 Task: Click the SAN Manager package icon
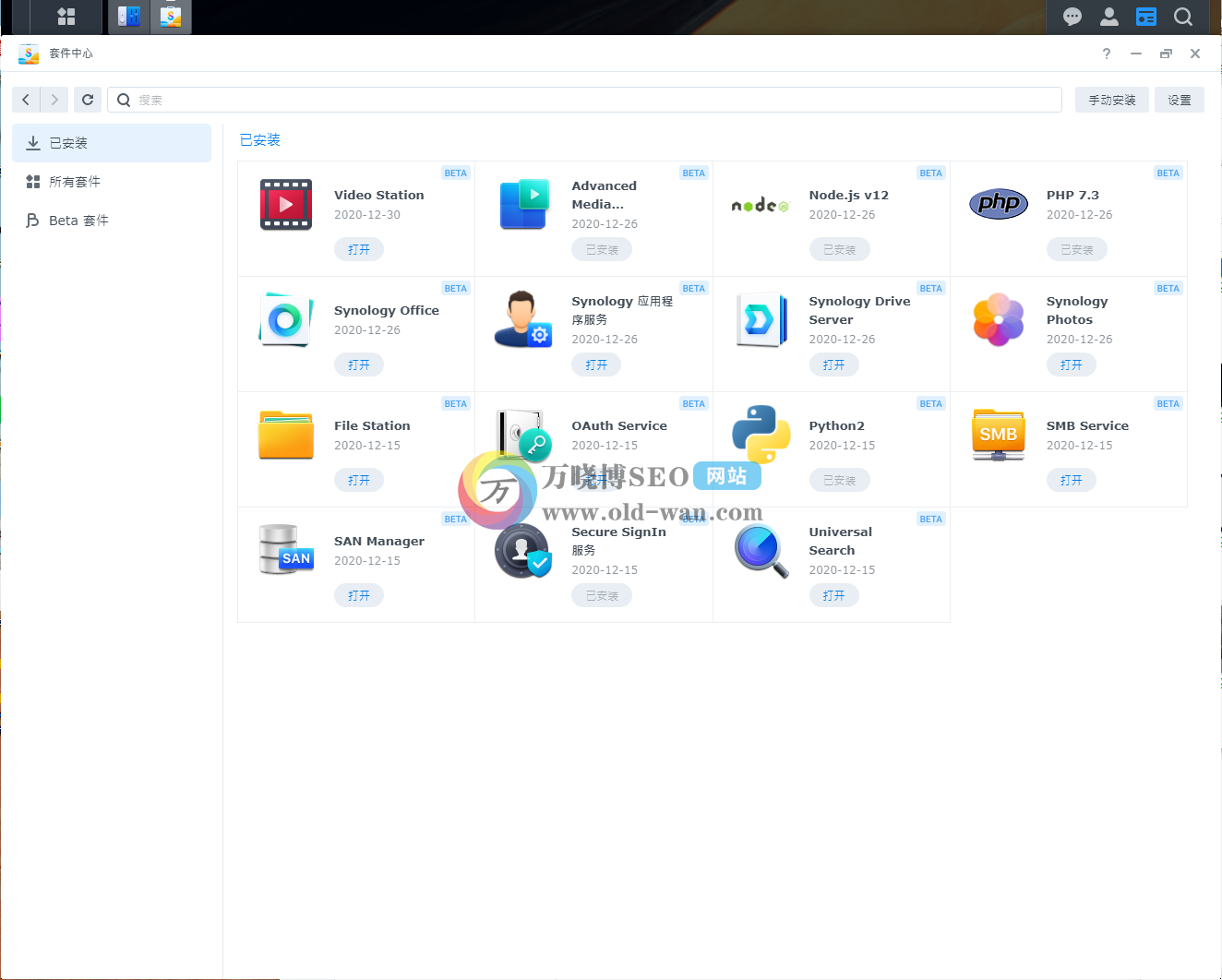tap(286, 550)
